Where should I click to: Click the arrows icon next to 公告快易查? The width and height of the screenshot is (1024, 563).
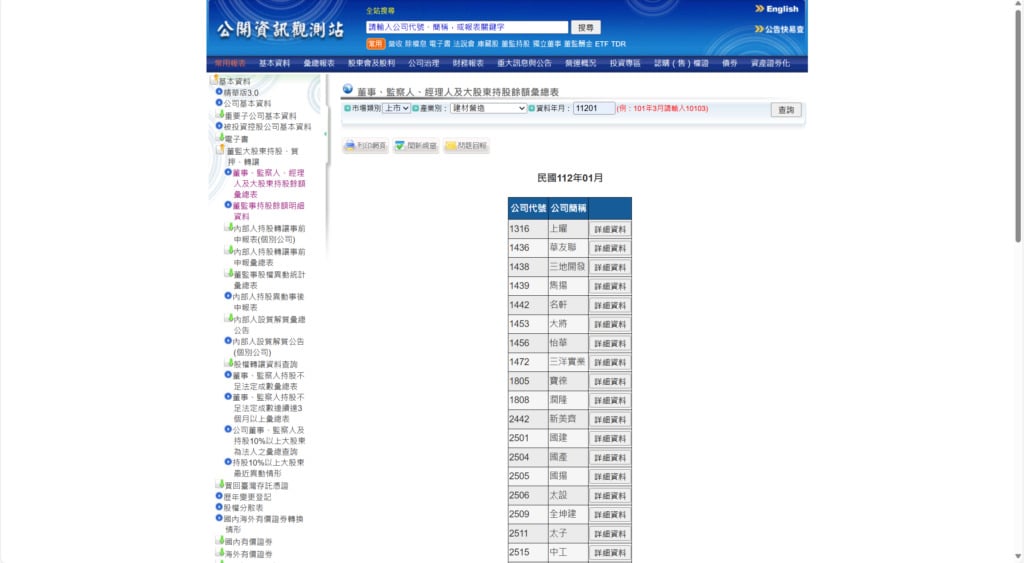(x=759, y=29)
